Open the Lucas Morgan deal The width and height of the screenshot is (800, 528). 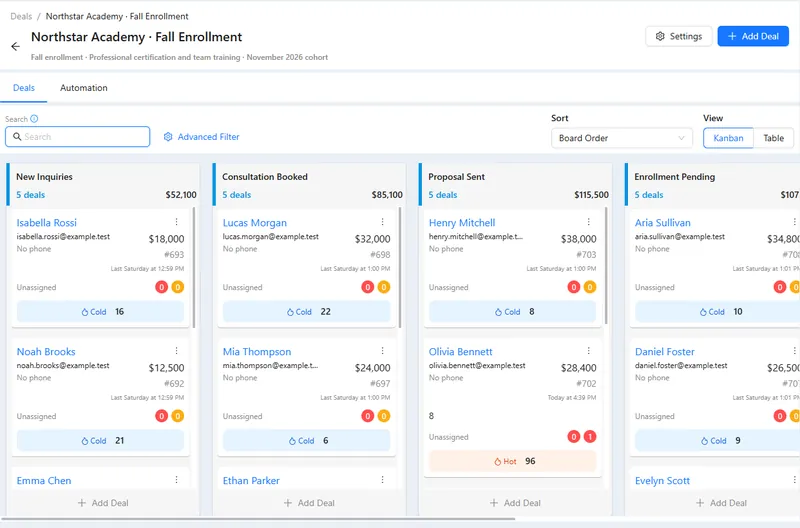(255, 223)
